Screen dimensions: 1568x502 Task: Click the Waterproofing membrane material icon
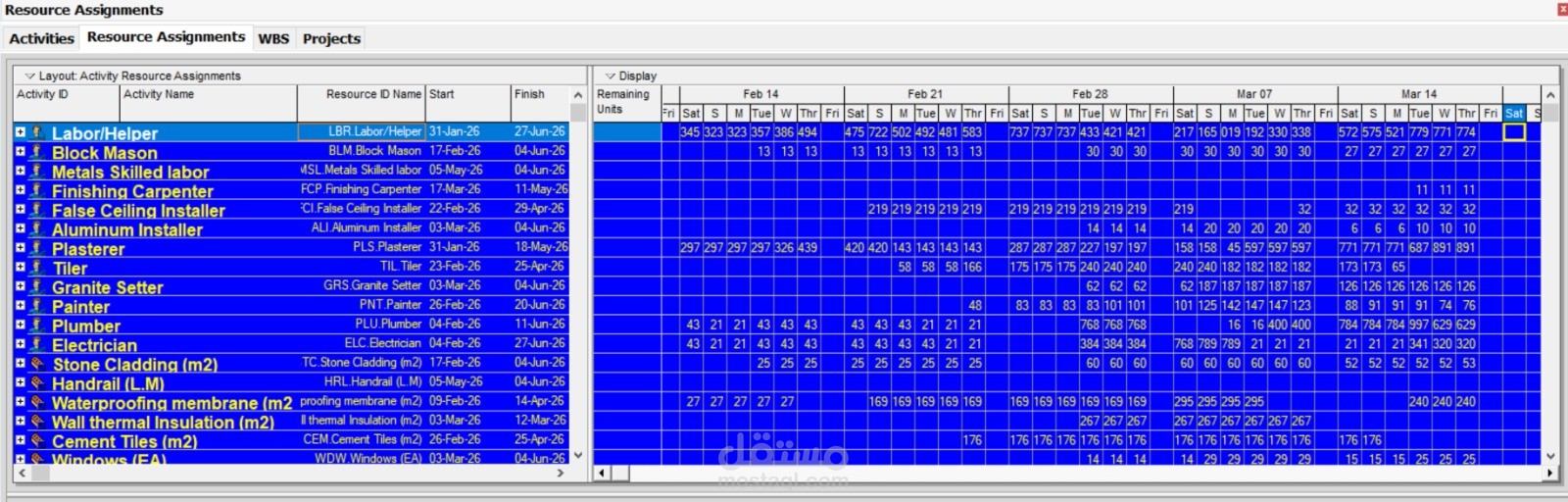tap(37, 402)
